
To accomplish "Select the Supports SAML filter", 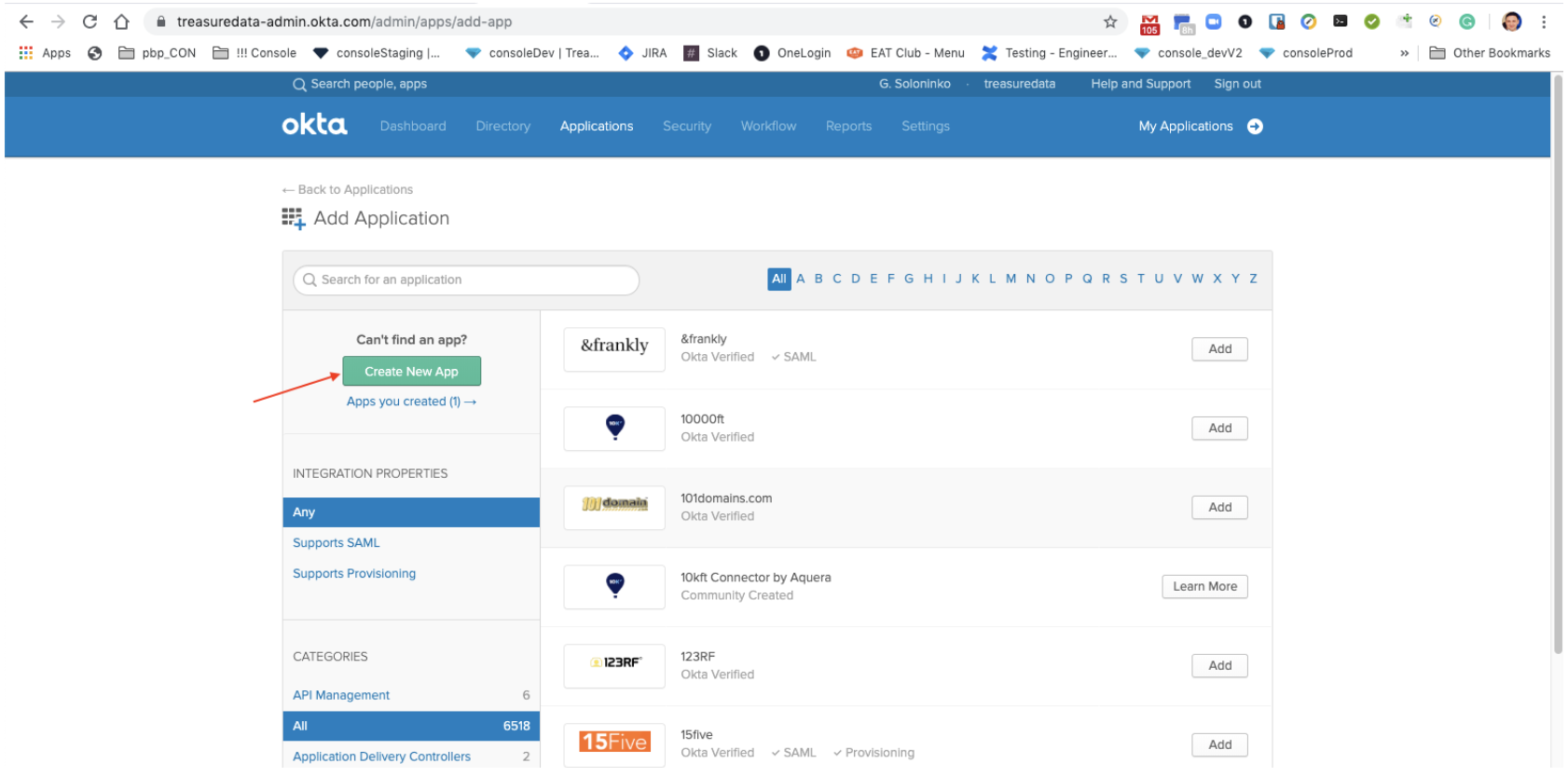I will 337,543.
